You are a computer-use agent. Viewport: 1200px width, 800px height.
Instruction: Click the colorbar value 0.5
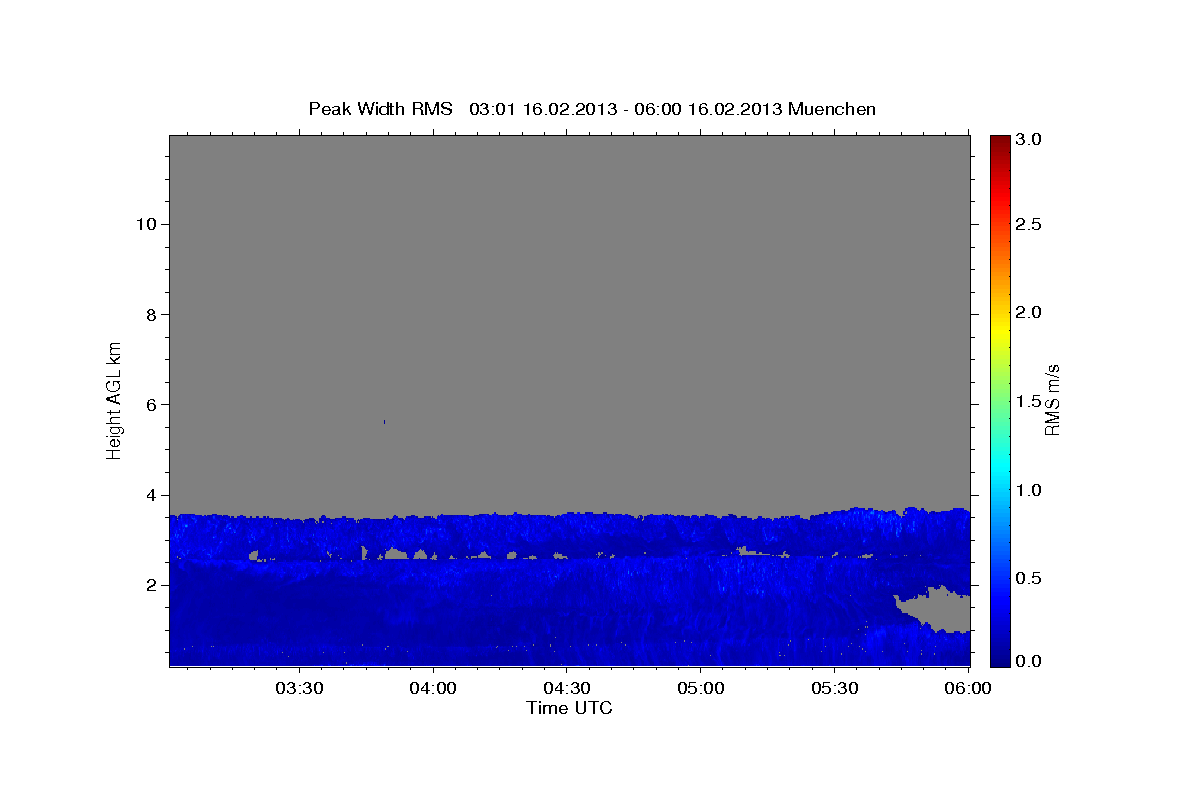[1030, 578]
